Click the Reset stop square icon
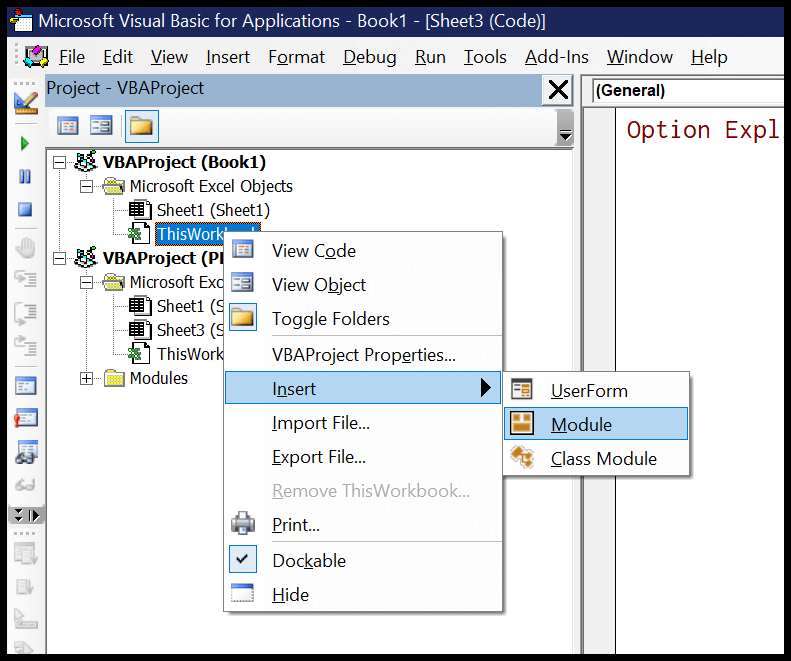The height and width of the screenshot is (661, 791). pyautogui.click(x=25, y=209)
